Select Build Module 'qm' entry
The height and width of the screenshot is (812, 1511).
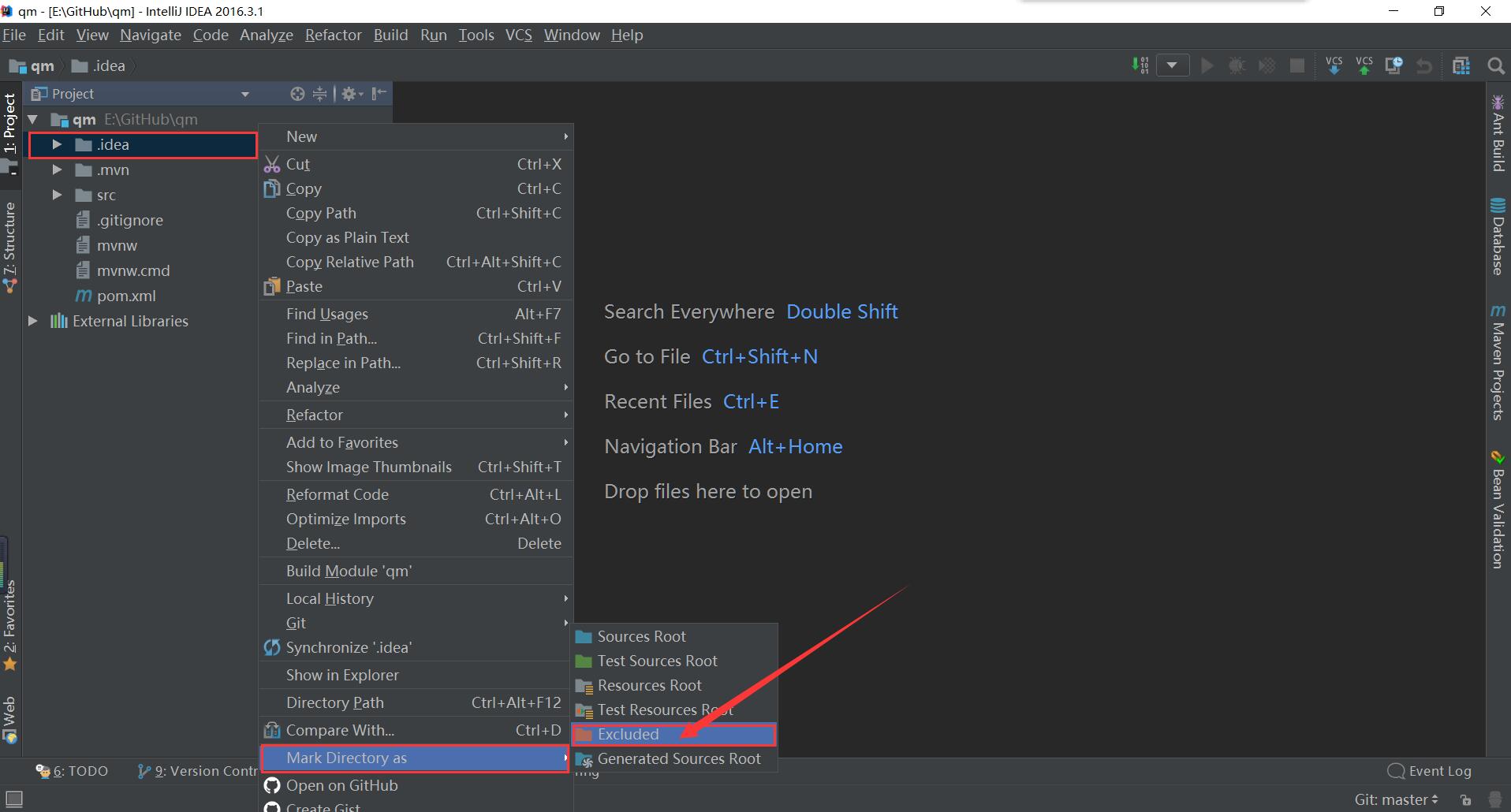pos(416,571)
